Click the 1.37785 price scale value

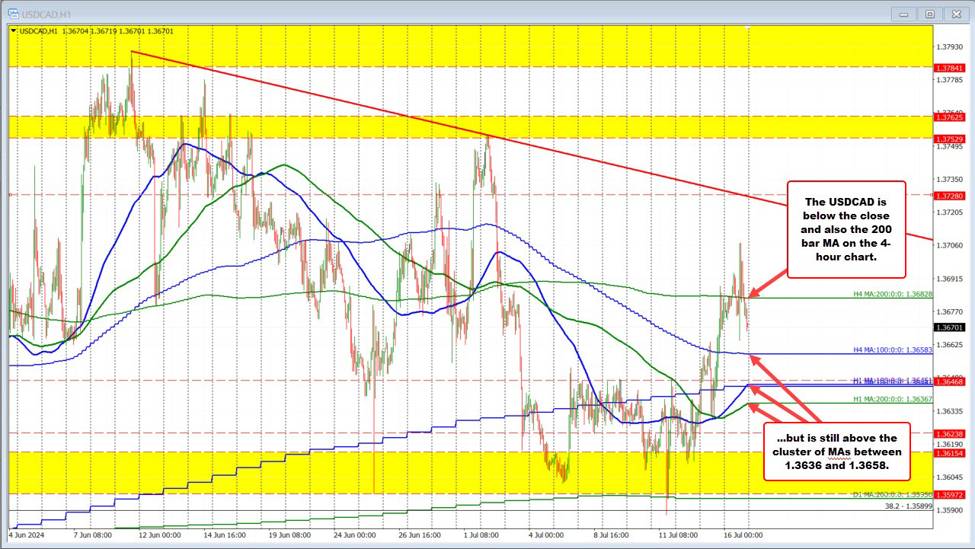pyautogui.click(x=949, y=80)
